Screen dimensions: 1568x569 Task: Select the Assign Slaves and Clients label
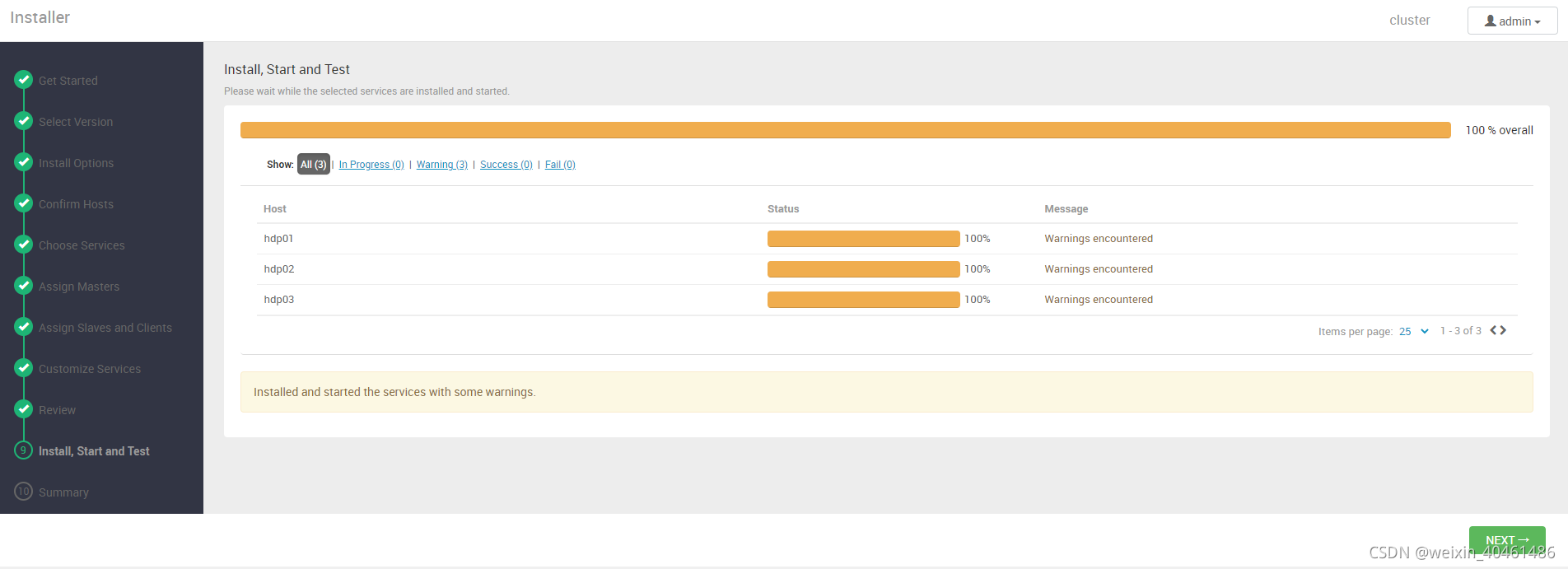(105, 328)
